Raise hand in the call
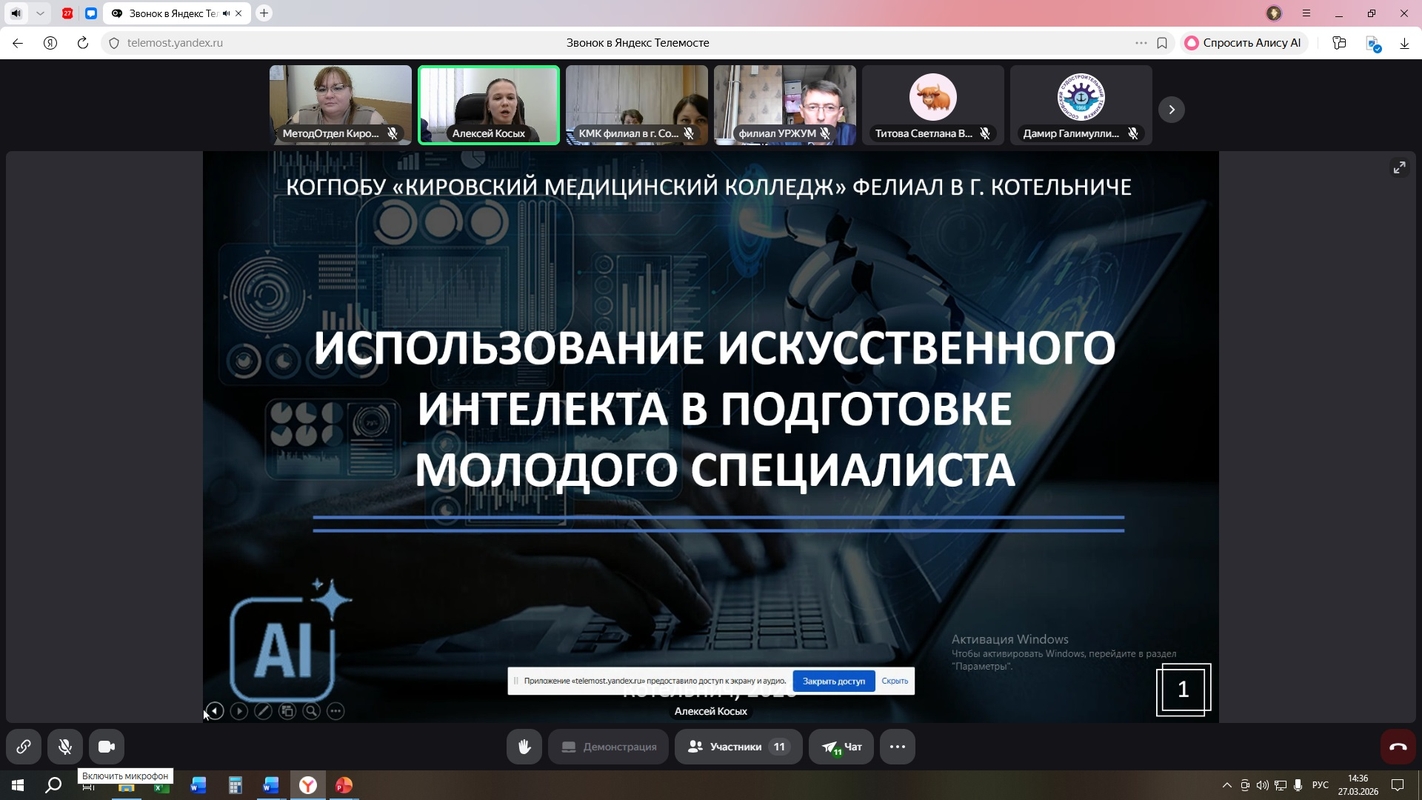 [524, 747]
